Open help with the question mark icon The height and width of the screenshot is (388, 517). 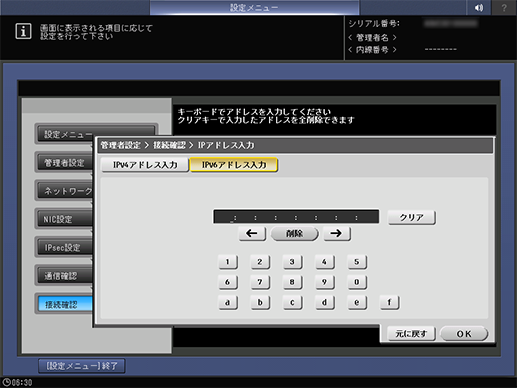(504, 7)
